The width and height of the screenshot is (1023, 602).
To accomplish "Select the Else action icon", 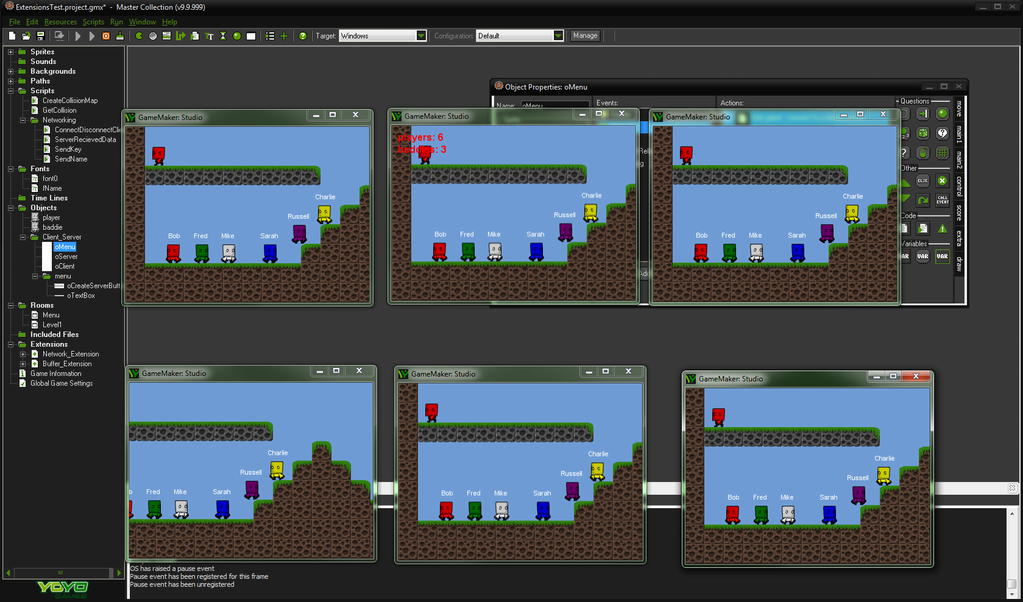I will pos(923,181).
